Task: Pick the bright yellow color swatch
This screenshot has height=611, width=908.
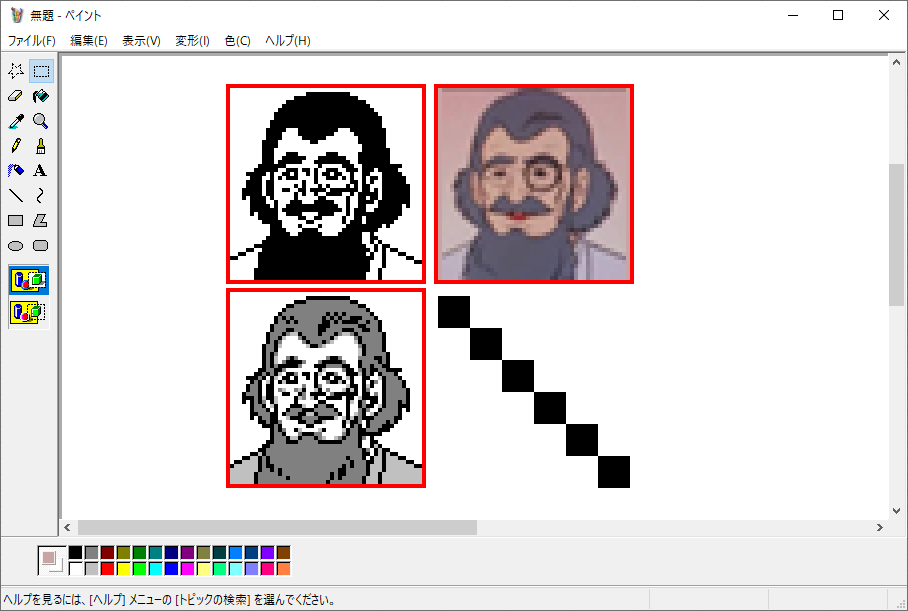Action: [x=124, y=569]
